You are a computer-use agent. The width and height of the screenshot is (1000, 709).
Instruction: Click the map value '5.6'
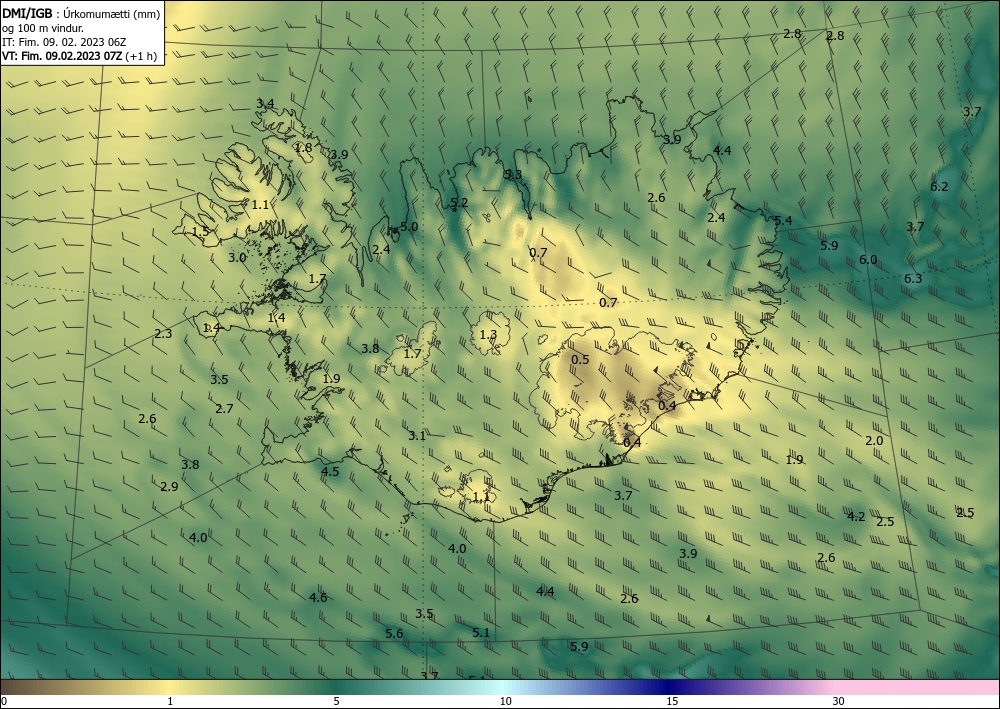pos(394,633)
